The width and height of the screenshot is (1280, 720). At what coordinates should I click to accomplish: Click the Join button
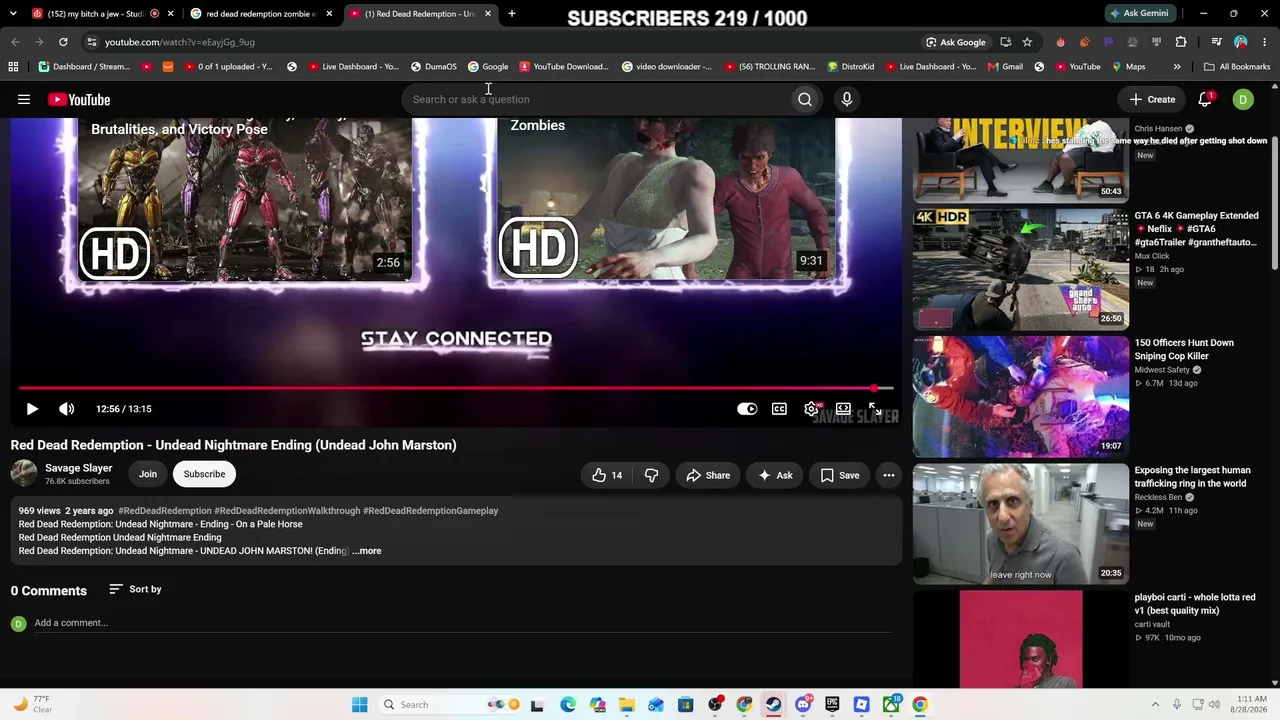(148, 474)
